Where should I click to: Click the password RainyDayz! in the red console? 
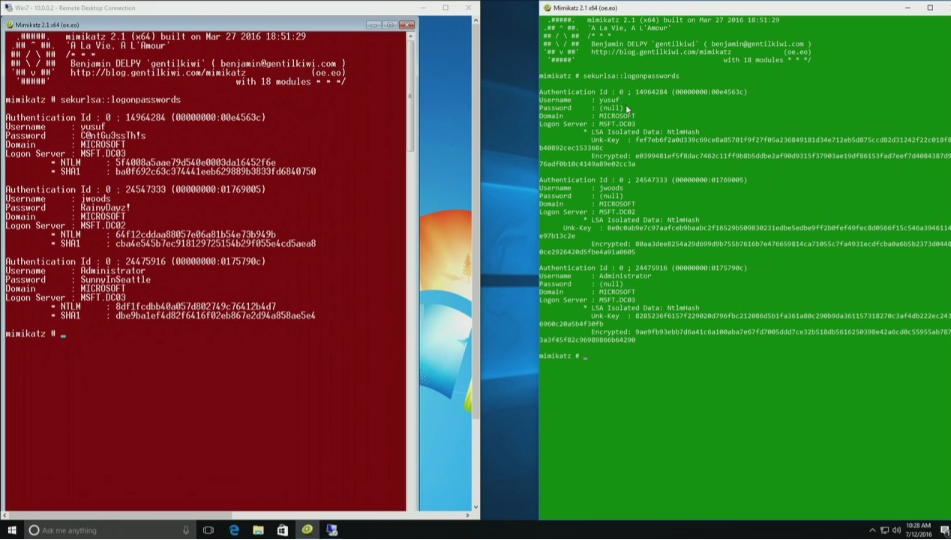coord(105,208)
